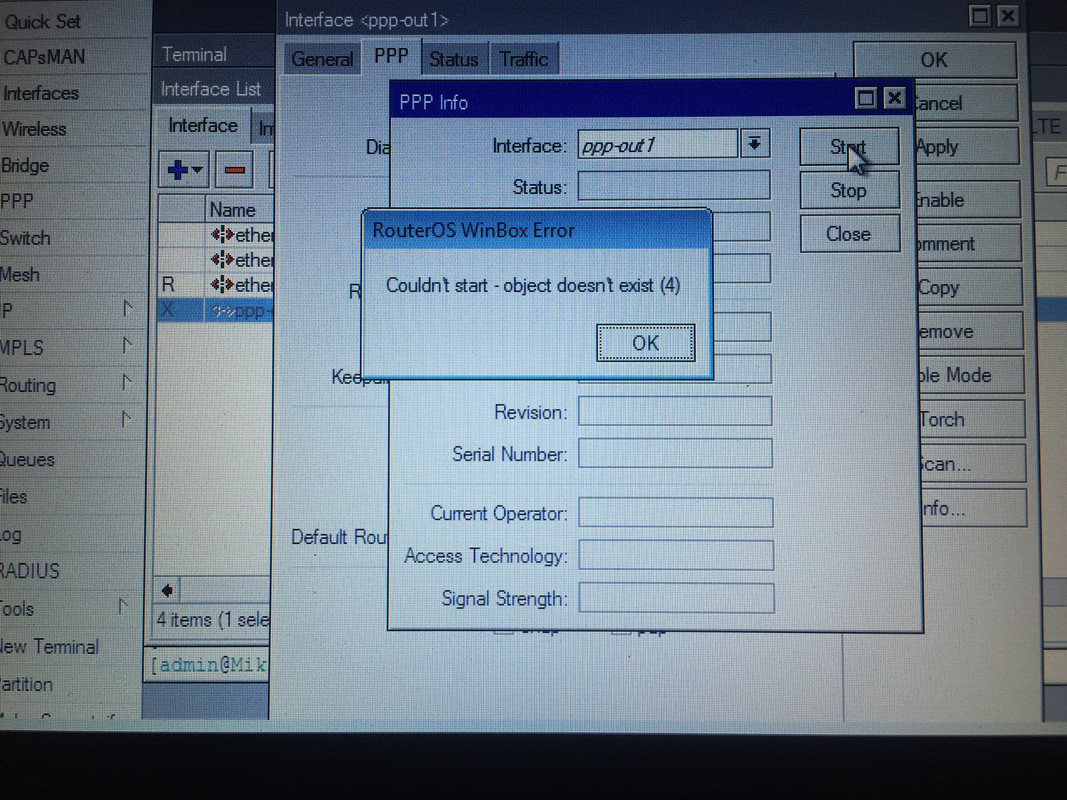Click Apply in Interface window
The image size is (1067, 800).
(x=966, y=147)
